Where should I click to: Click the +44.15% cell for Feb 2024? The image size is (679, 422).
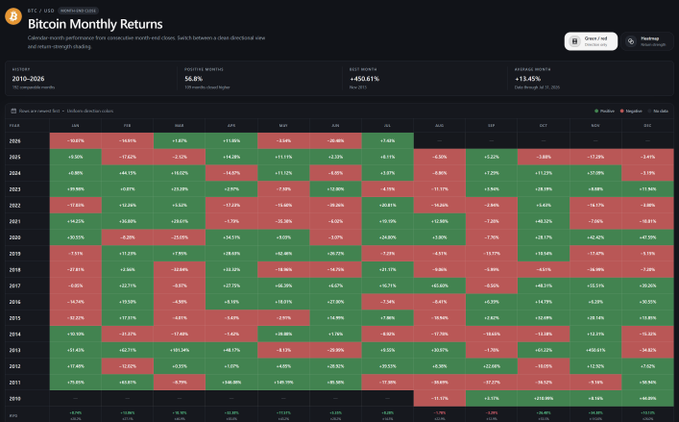point(127,173)
